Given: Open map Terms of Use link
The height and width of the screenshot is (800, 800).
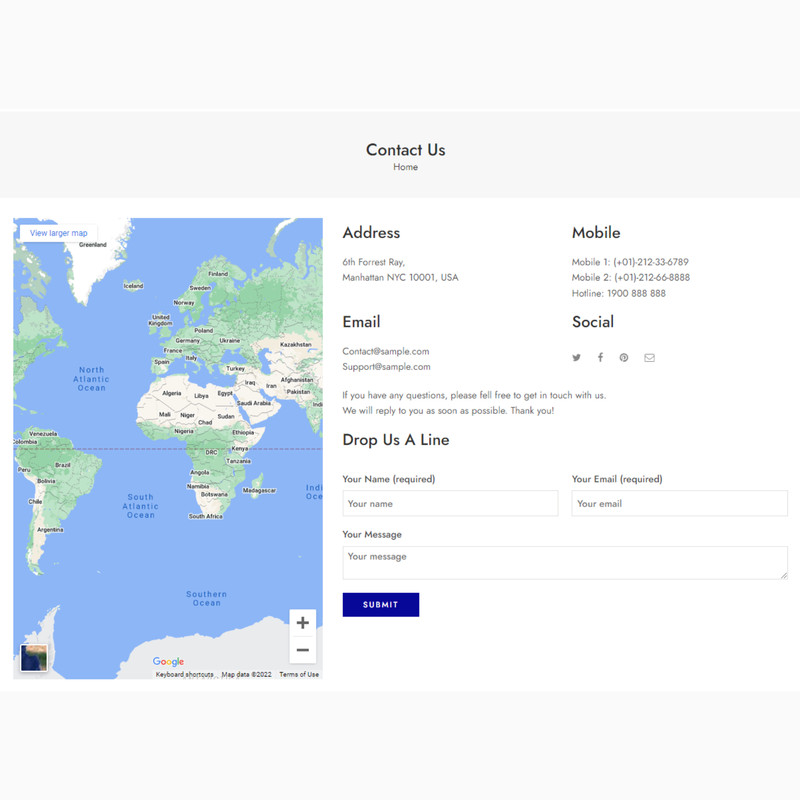Looking at the screenshot, I should click(x=299, y=674).
